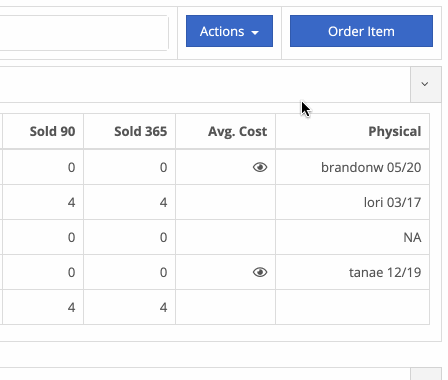Sort by Physical column header
448x380 pixels.
point(395,131)
